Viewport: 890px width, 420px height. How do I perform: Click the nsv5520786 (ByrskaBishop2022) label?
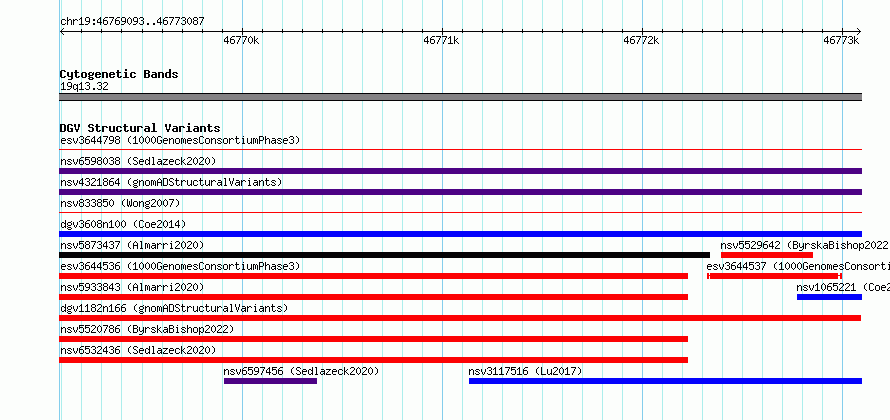click(147, 329)
